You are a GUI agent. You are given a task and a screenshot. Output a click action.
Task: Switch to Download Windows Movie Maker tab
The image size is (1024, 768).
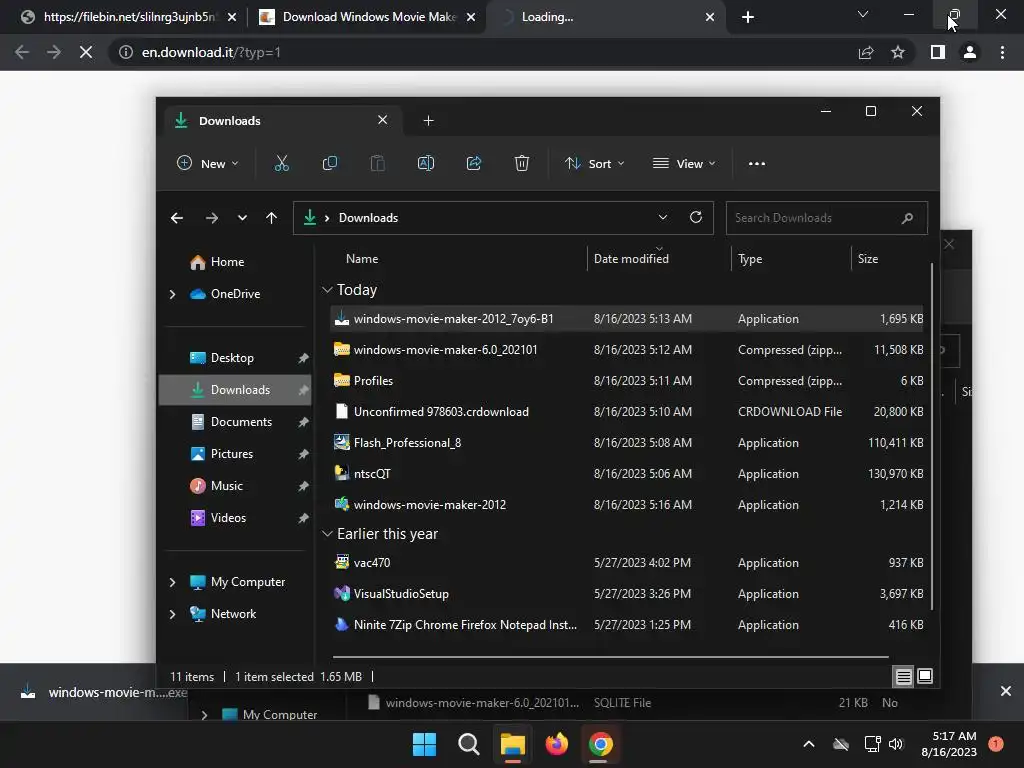(368, 17)
